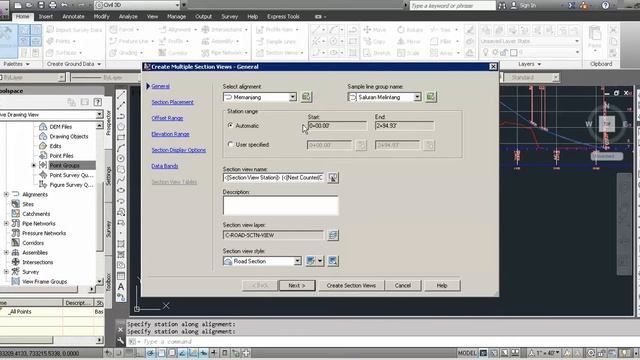640x360 pixels.
Task: Go to the Offset Range page link
Action: click(167, 118)
